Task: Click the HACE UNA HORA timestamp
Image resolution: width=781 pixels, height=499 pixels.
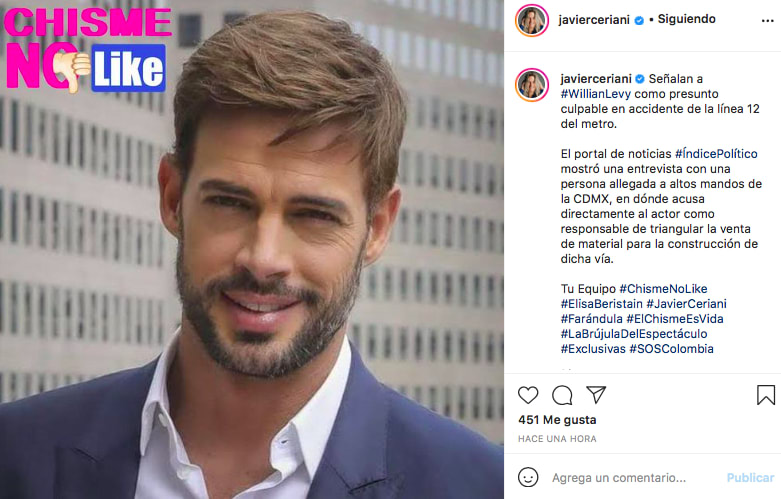Action: coord(557,439)
